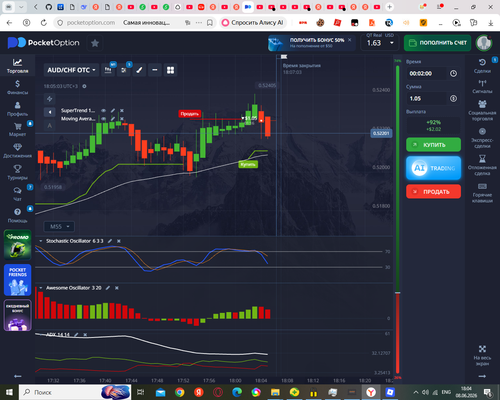
Task: Open the chart type settings icon
Action: point(108,70)
